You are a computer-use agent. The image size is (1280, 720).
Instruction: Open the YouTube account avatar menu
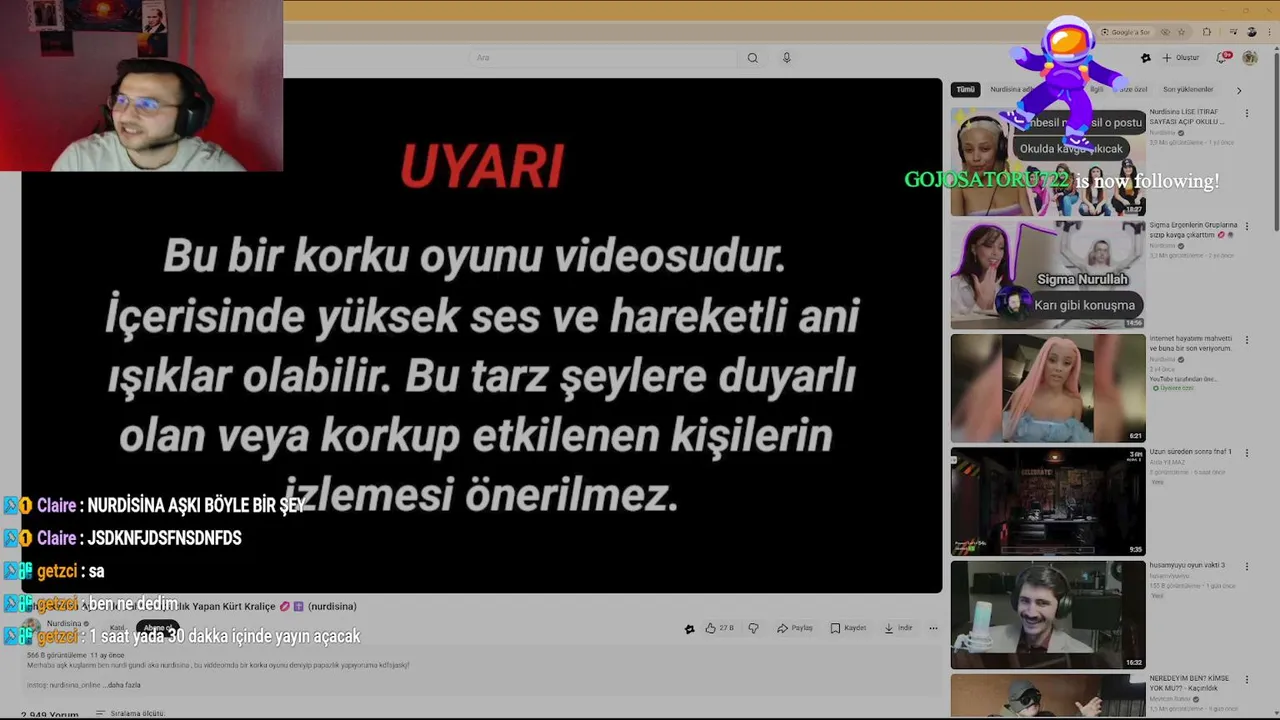(1250, 58)
